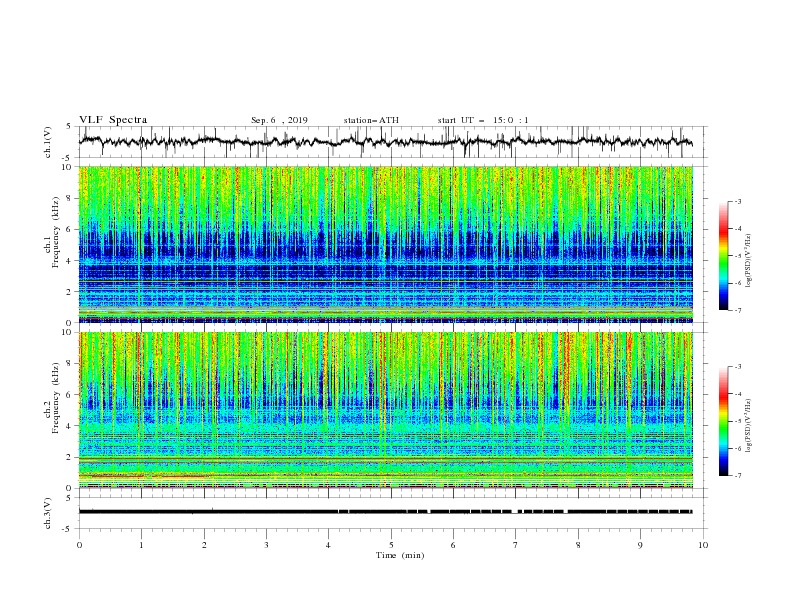Viewport: 792px width, 612px height.
Task: Click the ch.2 colorbar 'log(PSD)(V²/Hz)' label
Action: (748, 425)
